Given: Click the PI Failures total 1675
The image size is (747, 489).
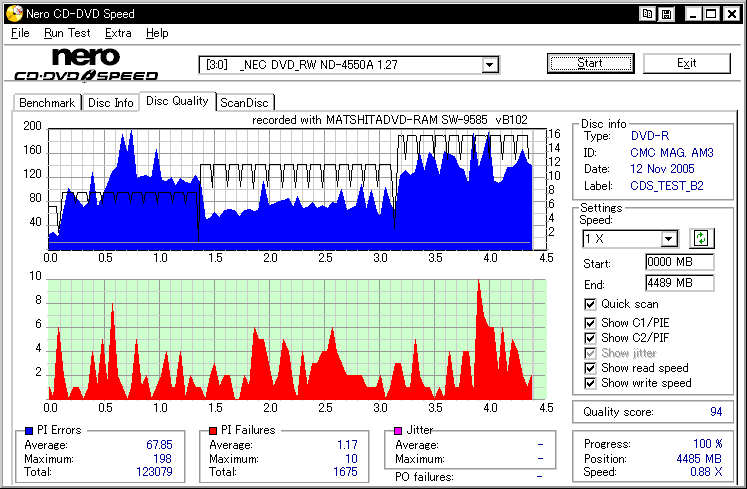Looking at the screenshot, I should [x=345, y=472].
